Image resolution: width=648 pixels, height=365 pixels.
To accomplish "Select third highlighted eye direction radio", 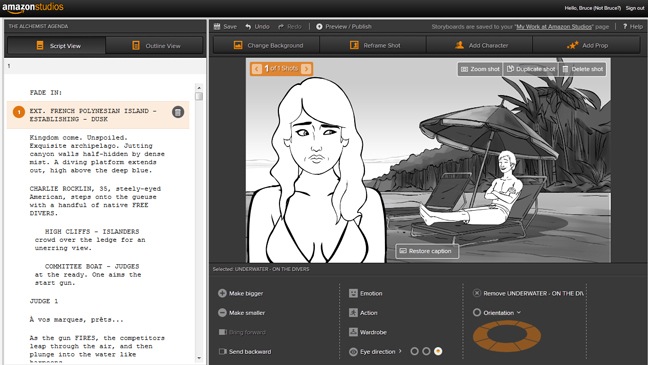I will click(x=438, y=351).
